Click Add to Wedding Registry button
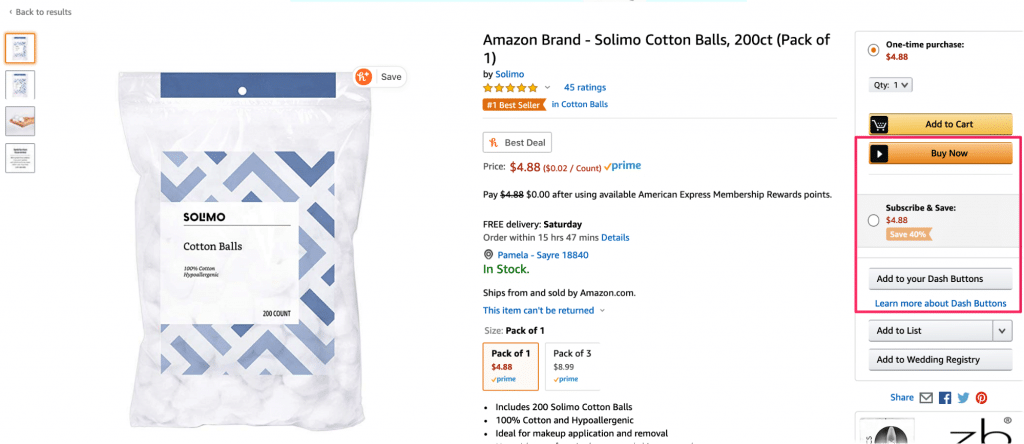Viewport: 1024px width, 444px height. pyautogui.click(x=928, y=360)
